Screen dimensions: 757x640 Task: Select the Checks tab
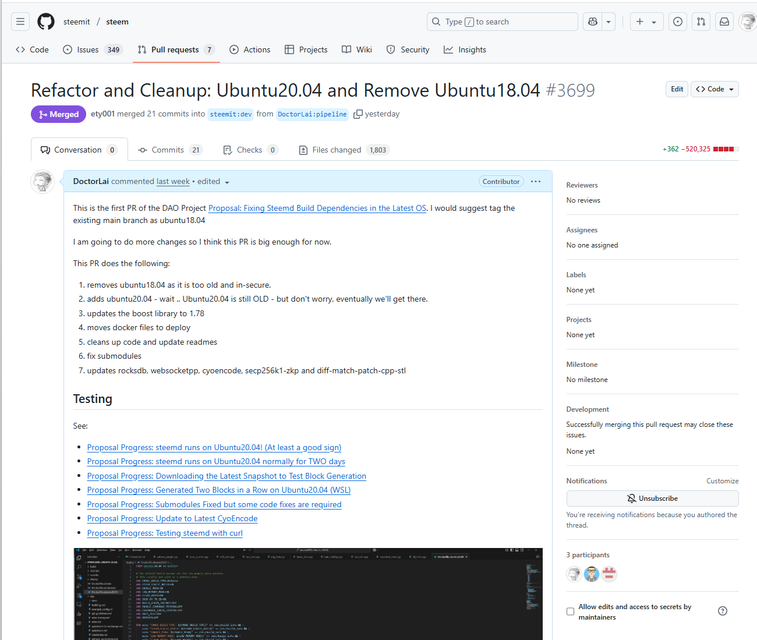click(x=250, y=150)
